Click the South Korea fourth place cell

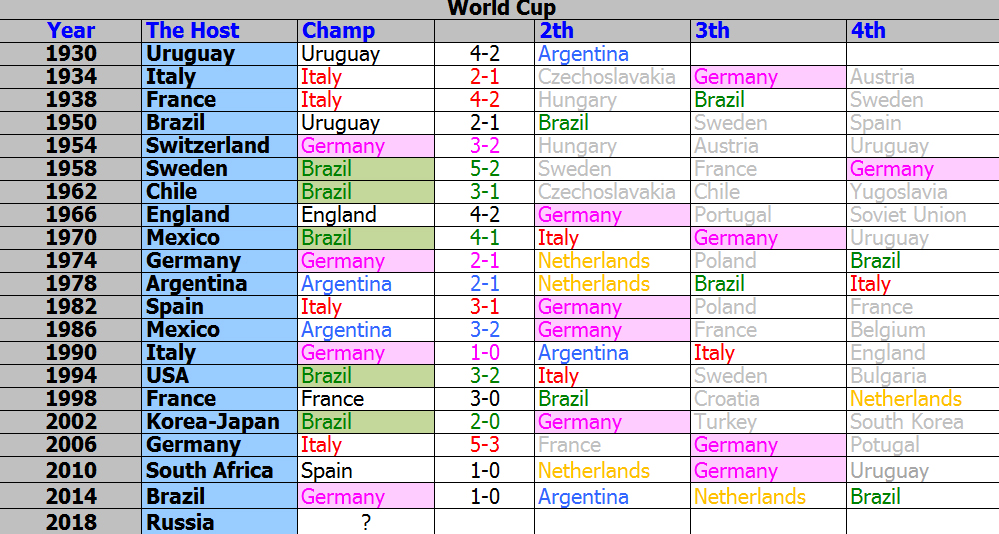tap(923, 422)
